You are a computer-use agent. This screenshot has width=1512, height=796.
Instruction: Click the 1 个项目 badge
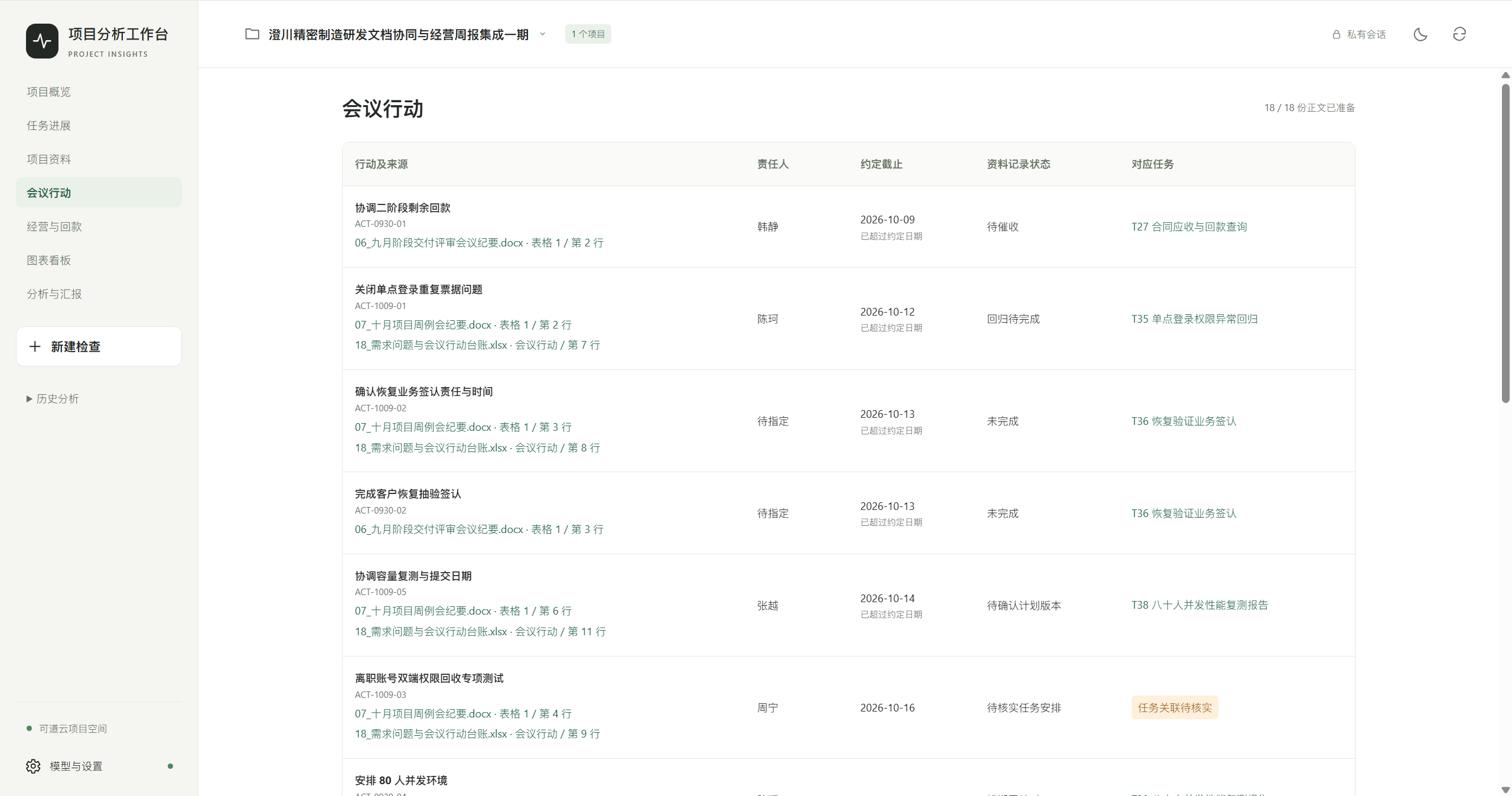coord(588,34)
